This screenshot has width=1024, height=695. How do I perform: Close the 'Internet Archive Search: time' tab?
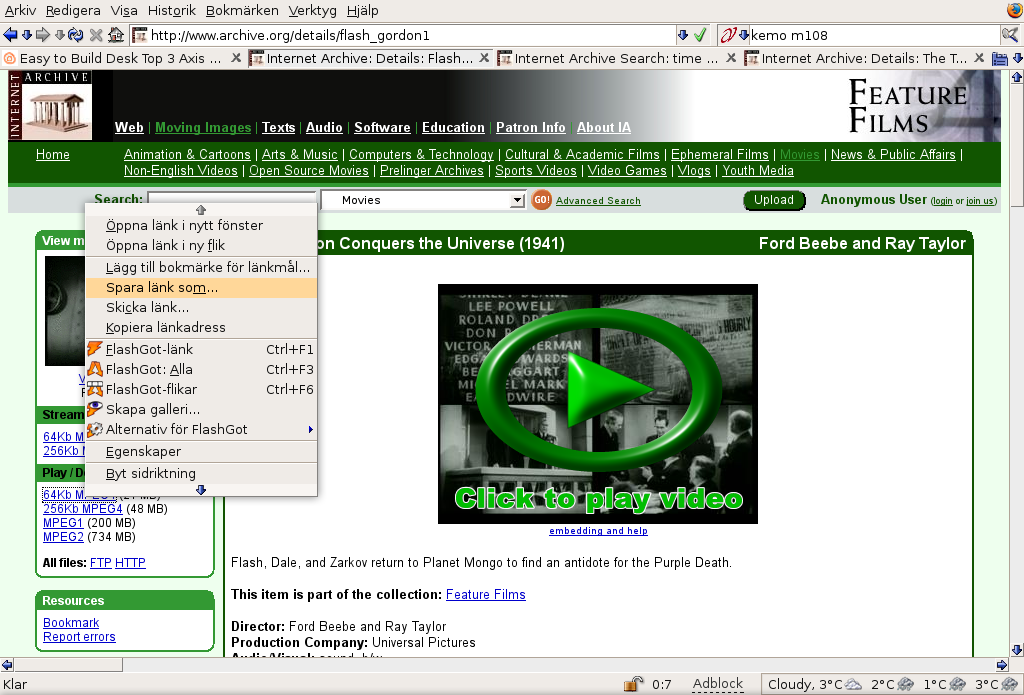pos(731,58)
